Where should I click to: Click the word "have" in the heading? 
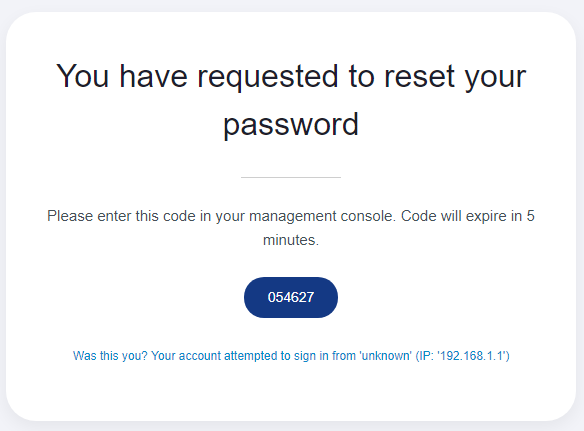[x=153, y=76]
